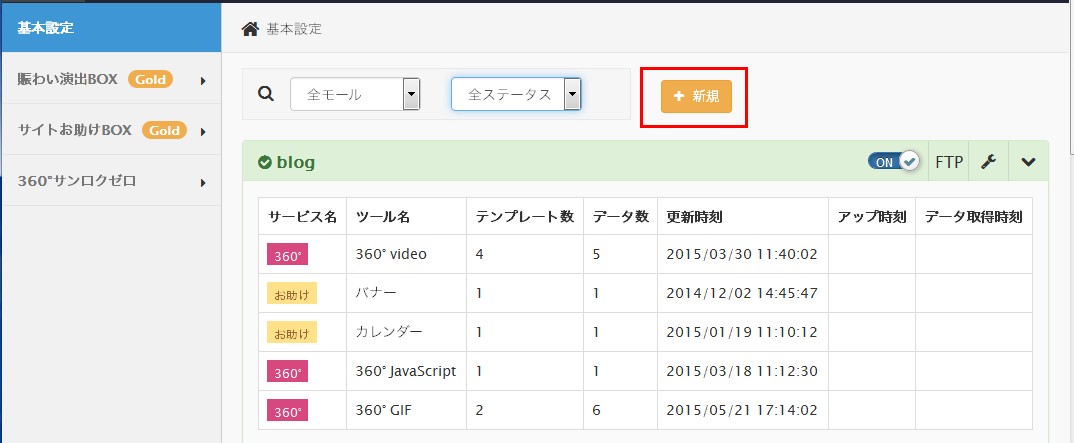1074x443 pixels.
Task: Open サイトお助けBOX sidebar menu
Action: [x=111, y=130]
